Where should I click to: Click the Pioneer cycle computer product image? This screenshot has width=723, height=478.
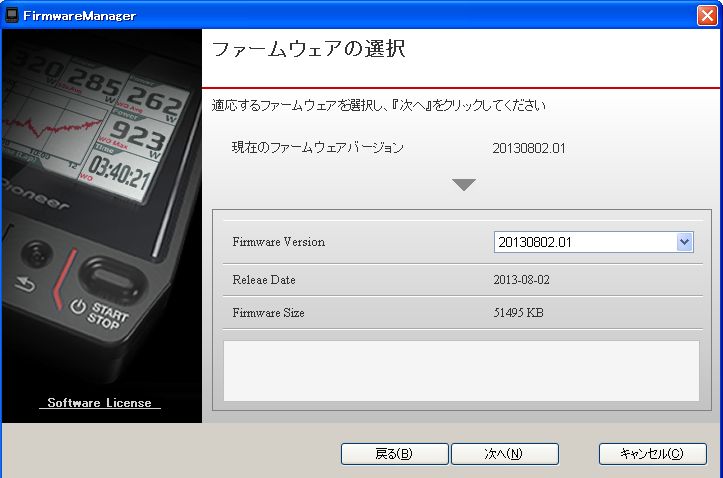(101, 225)
